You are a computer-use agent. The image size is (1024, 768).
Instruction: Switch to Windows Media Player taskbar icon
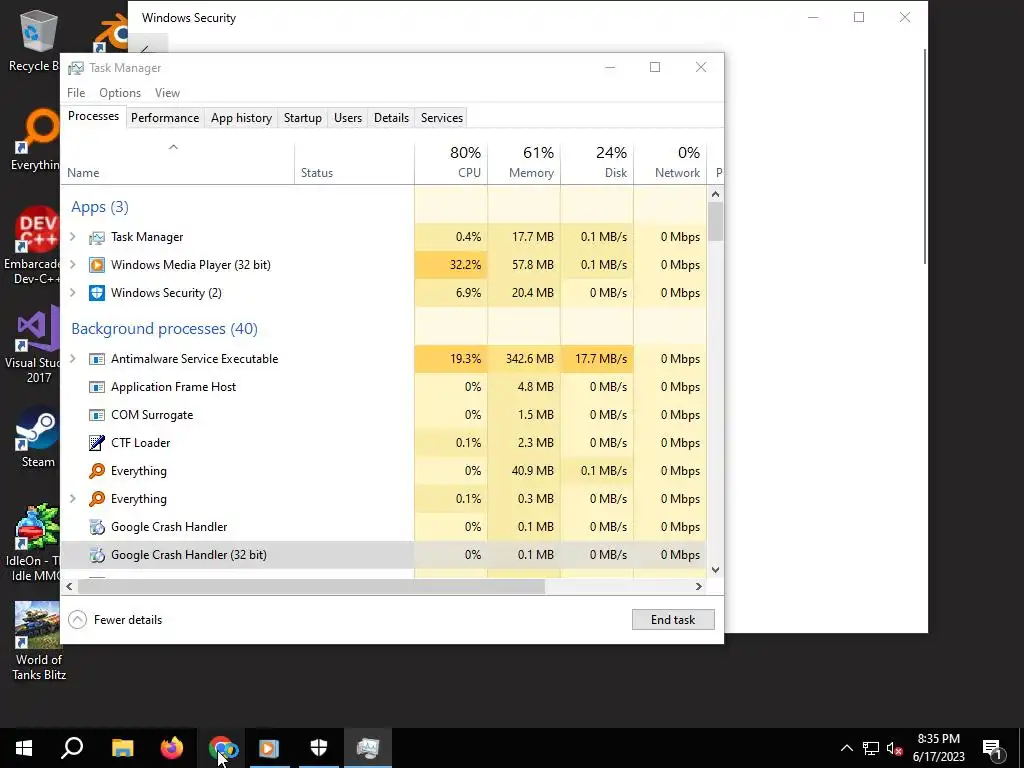[269, 748]
